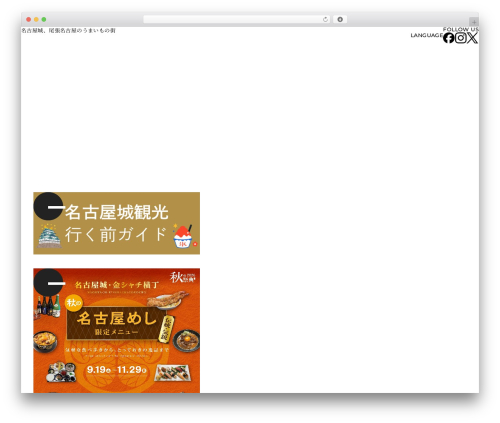Close the browser window with the red button
This screenshot has height=423, width=500.
pos(29,20)
